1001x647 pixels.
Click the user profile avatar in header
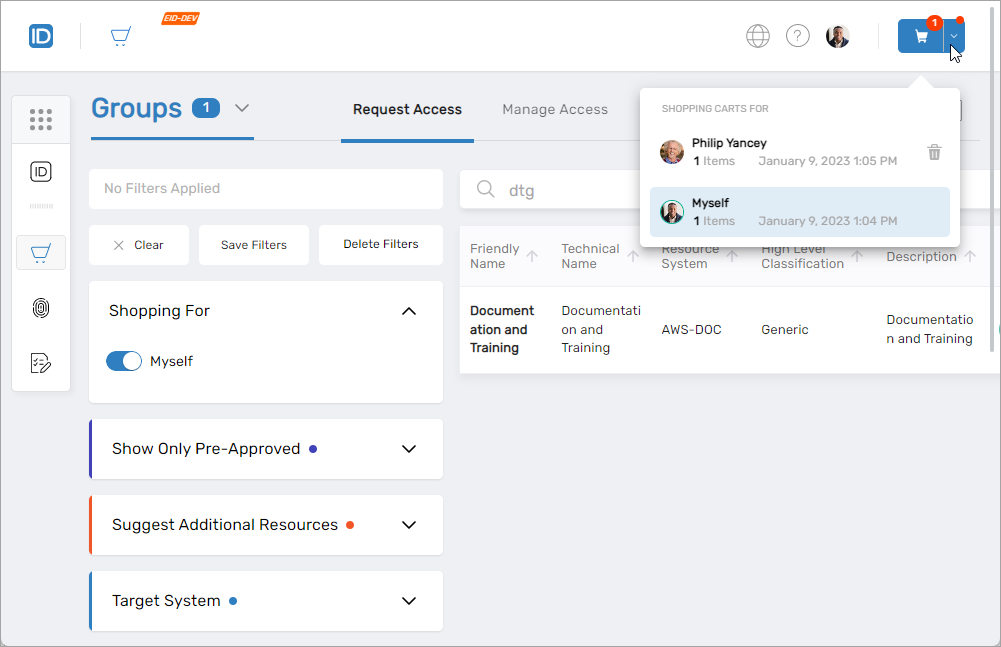(x=838, y=36)
